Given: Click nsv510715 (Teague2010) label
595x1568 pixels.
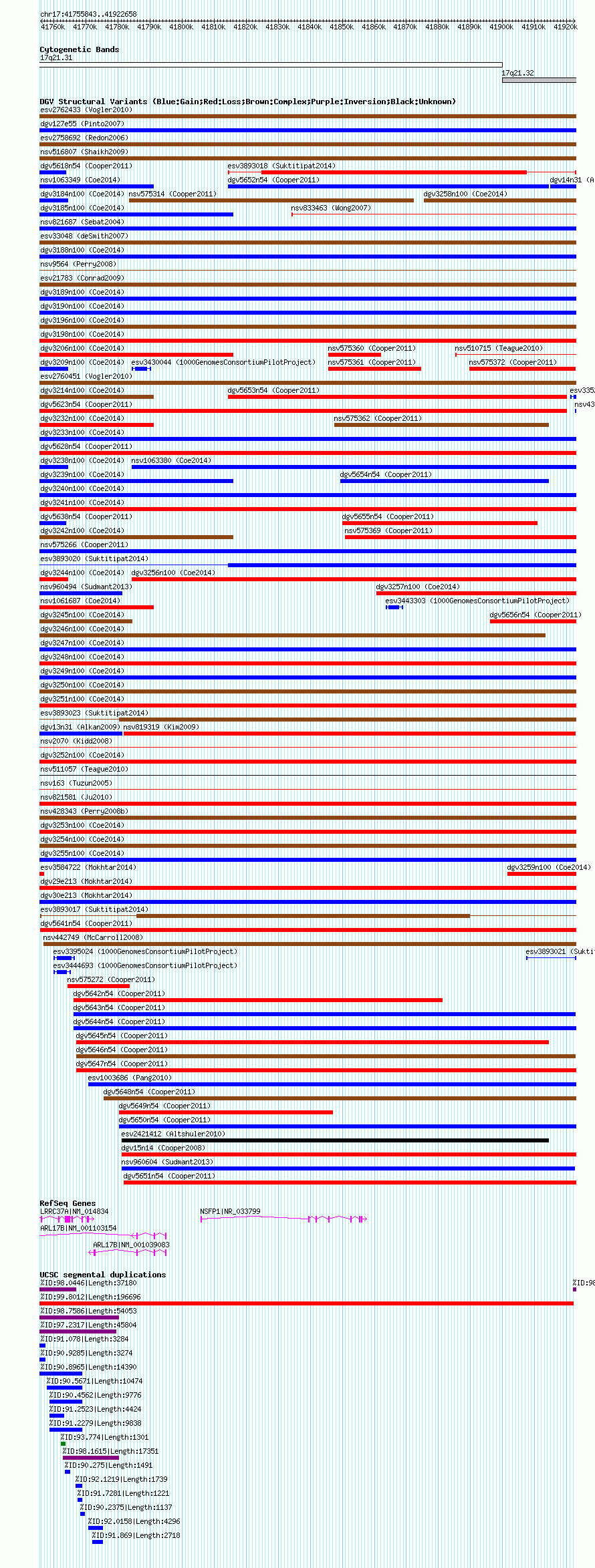Looking at the screenshot, I should (x=499, y=348).
